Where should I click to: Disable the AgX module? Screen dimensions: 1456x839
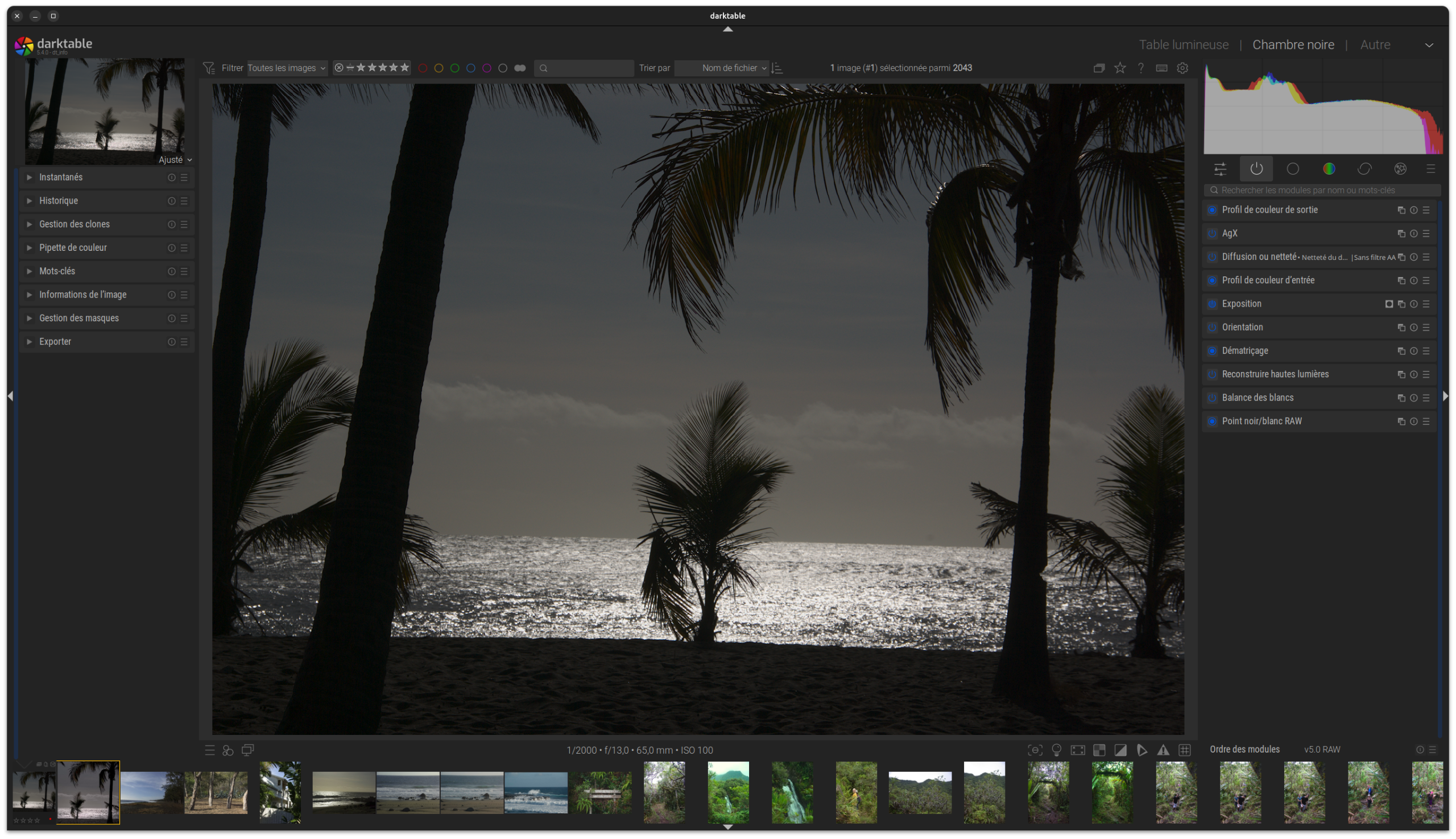click(1212, 233)
